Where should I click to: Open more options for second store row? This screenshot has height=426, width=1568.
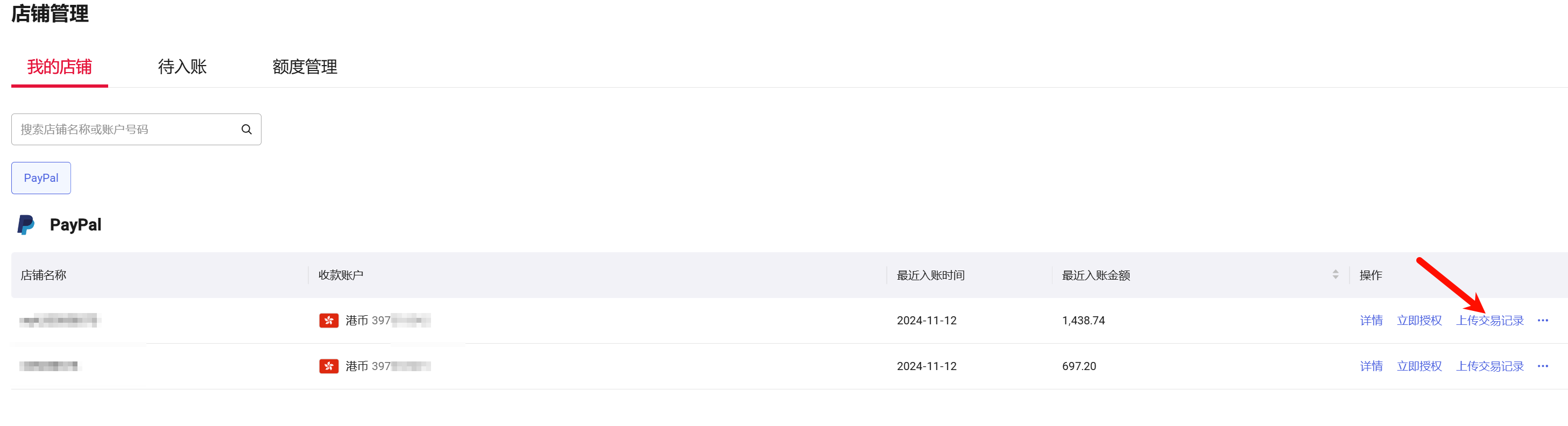[x=1542, y=366]
